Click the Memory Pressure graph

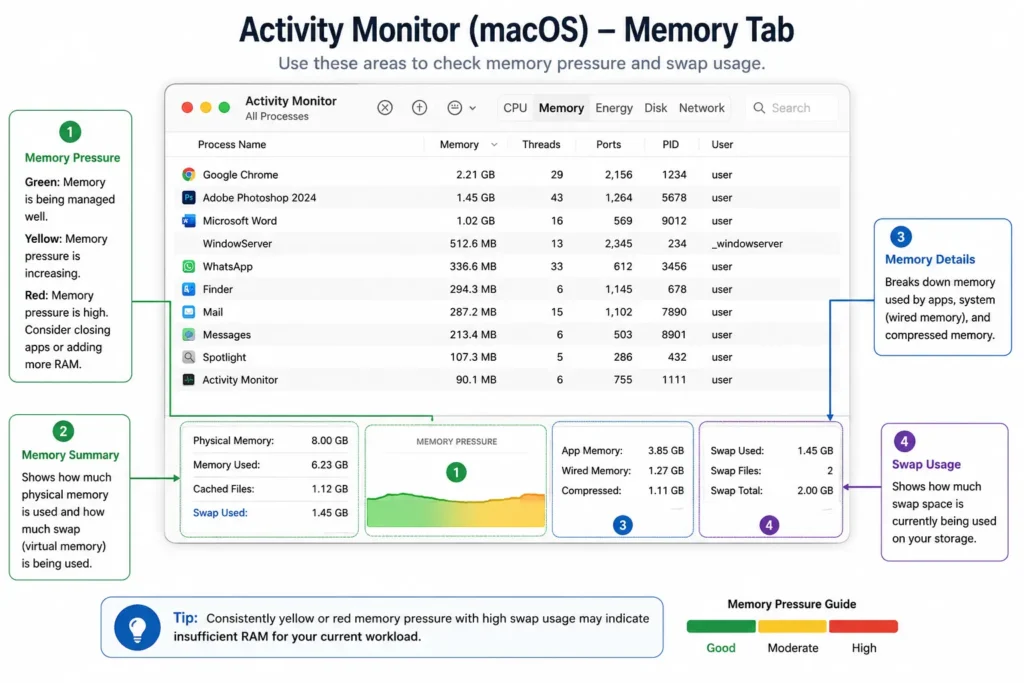[x=456, y=509]
